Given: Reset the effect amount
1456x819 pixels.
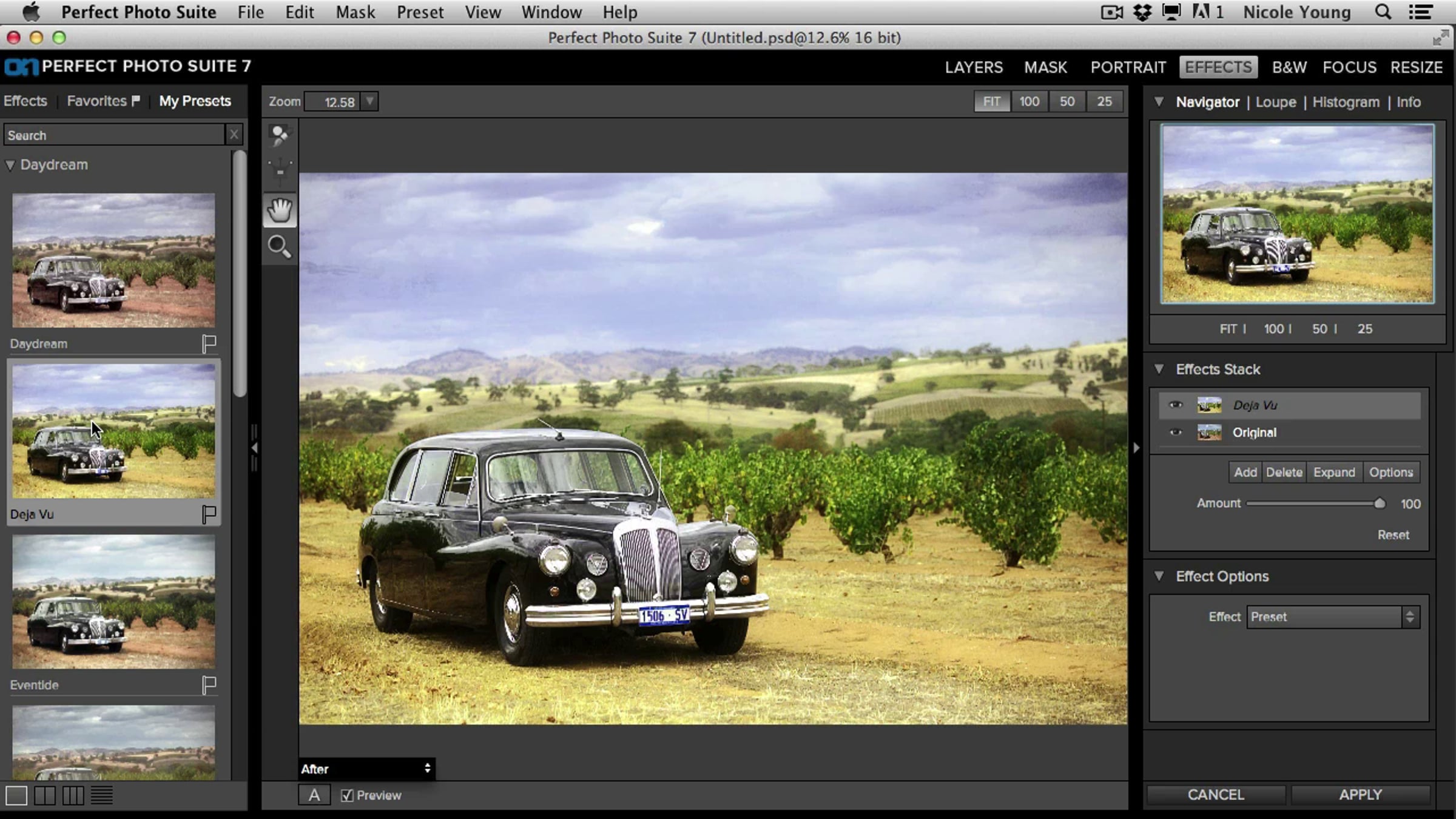Looking at the screenshot, I should pos(1393,535).
